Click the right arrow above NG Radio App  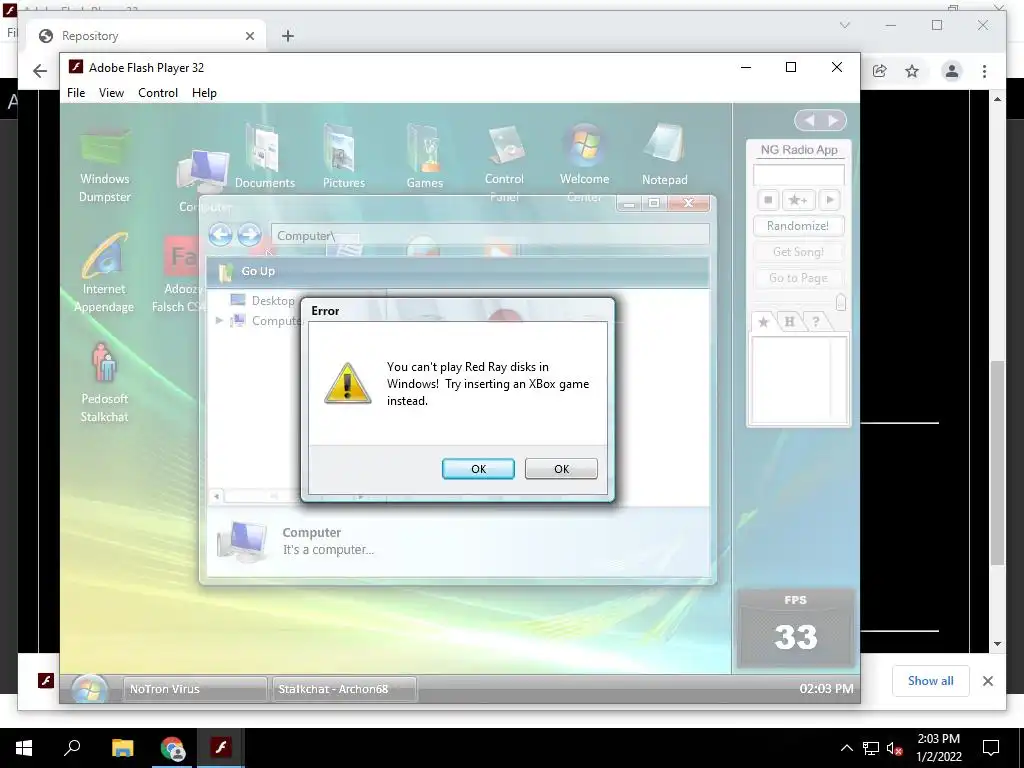833,120
